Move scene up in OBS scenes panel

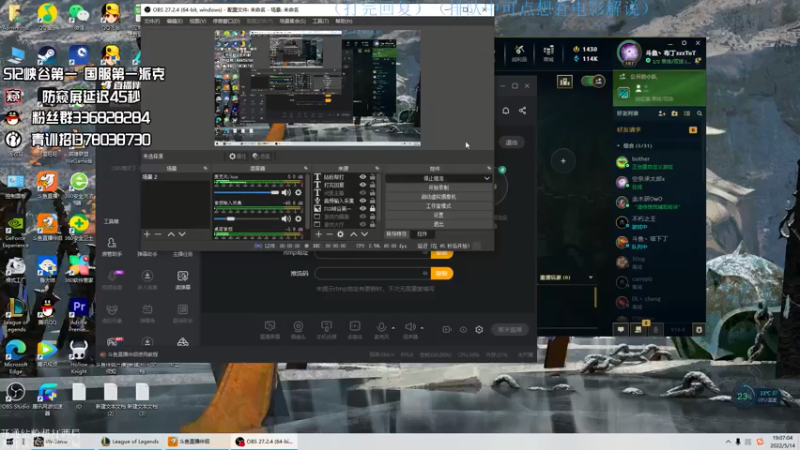point(171,234)
